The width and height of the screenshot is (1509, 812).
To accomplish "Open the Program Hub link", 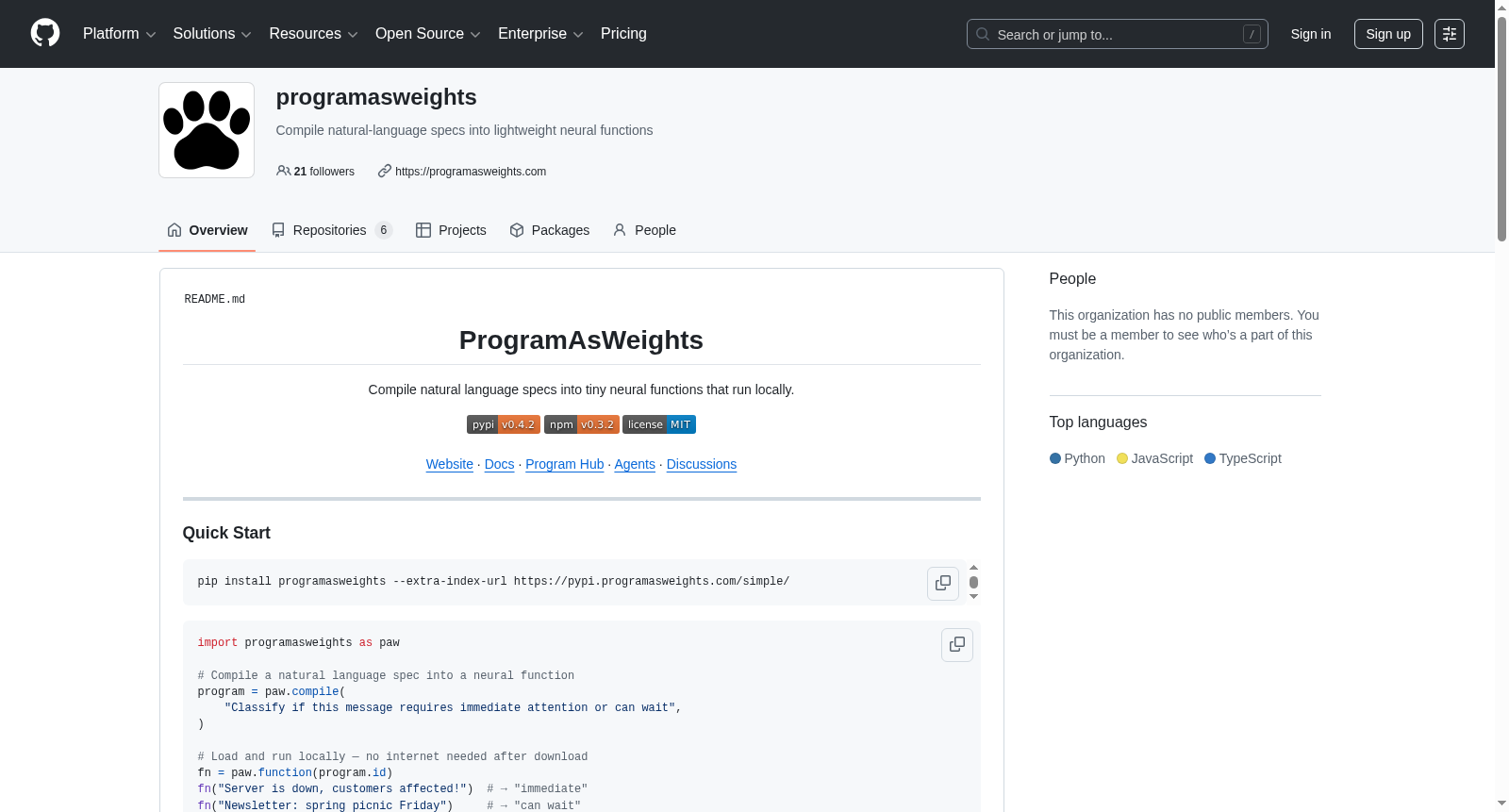I will pos(565,464).
